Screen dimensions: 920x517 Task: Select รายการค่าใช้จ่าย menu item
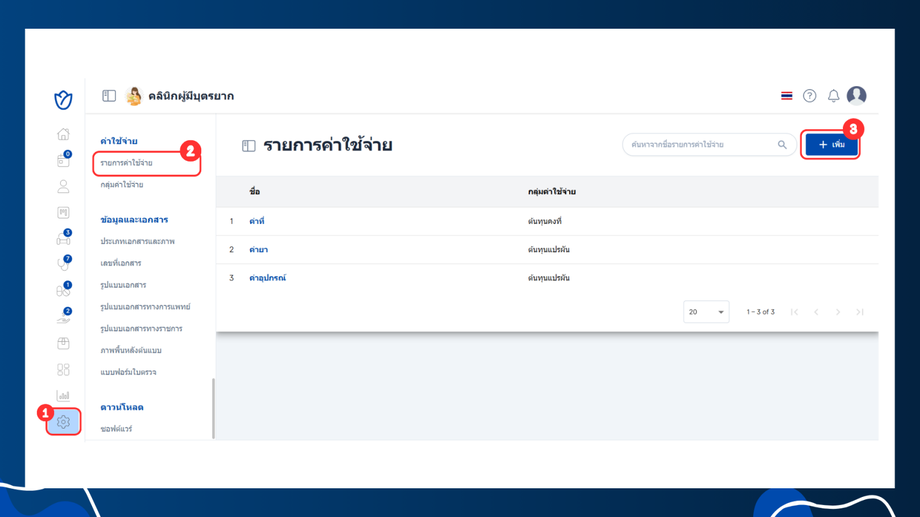coord(126,163)
